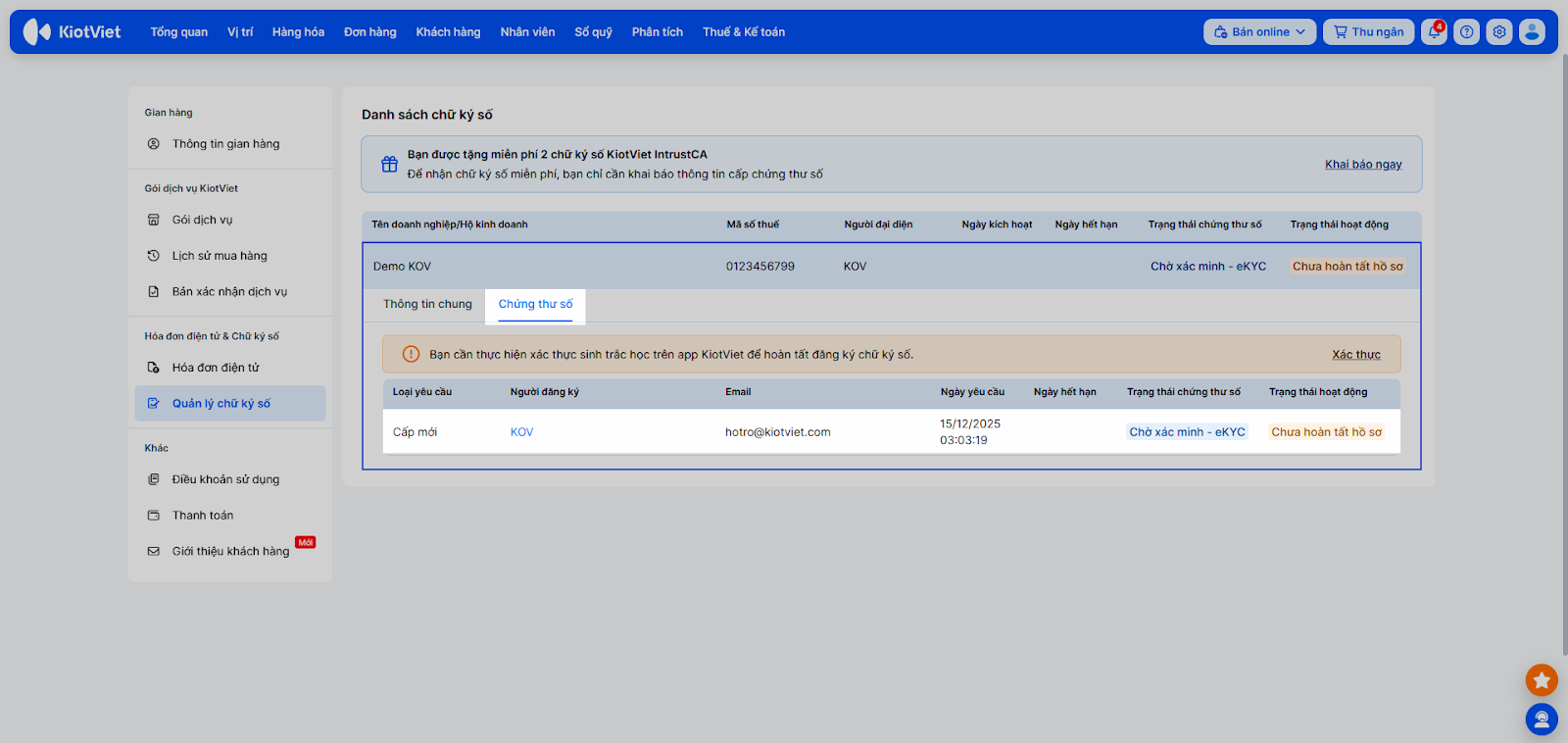This screenshot has width=1568, height=743.
Task: Click the Giới thiệu khách hàng envelope icon
Action: point(154,551)
